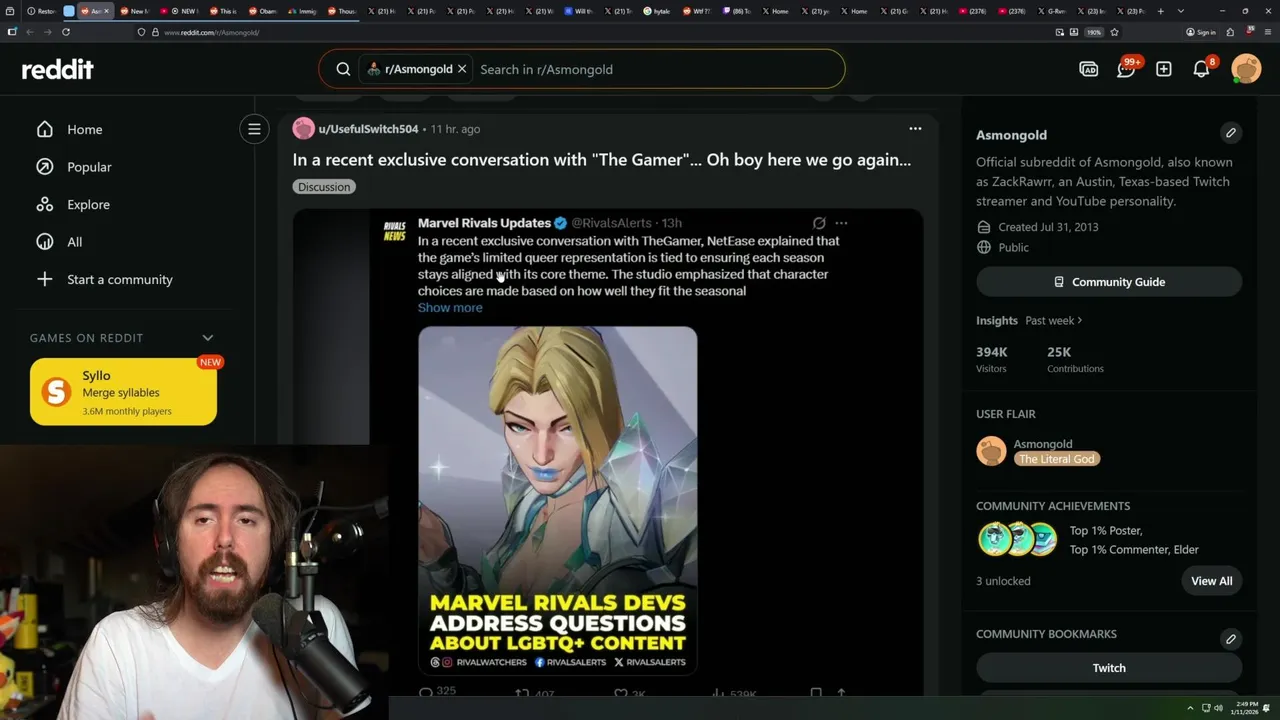Open u/UsefulSwitch504 profile link
The height and width of the screenshot is (720, 1280).
point(368,129)
